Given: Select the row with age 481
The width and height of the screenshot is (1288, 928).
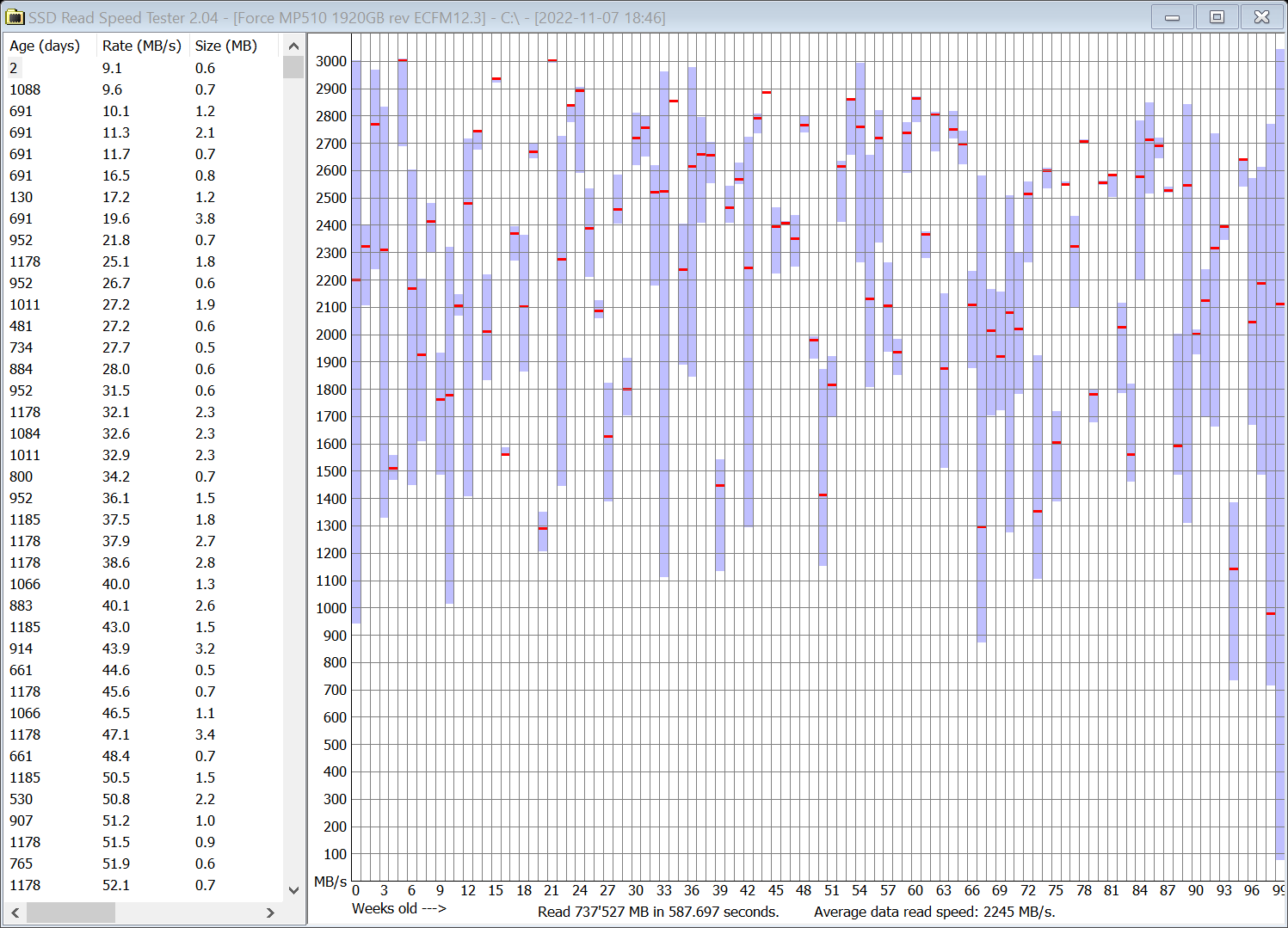Looking at the screenshot, I should coord(144,326).
